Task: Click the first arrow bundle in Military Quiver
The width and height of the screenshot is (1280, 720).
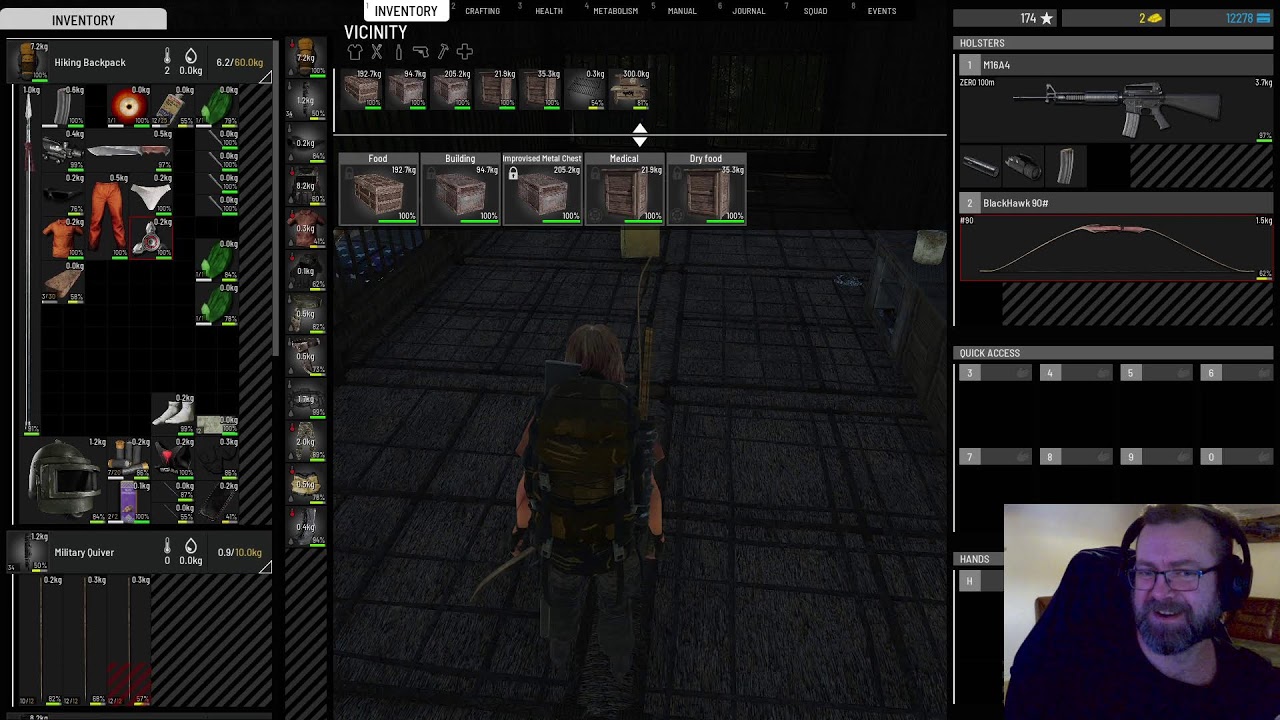Action: 42,640
